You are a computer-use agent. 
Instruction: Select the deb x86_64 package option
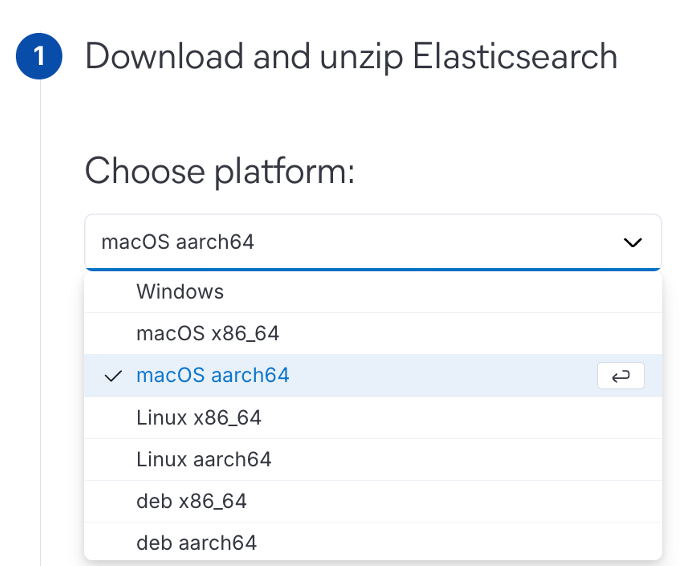(373, 501)
